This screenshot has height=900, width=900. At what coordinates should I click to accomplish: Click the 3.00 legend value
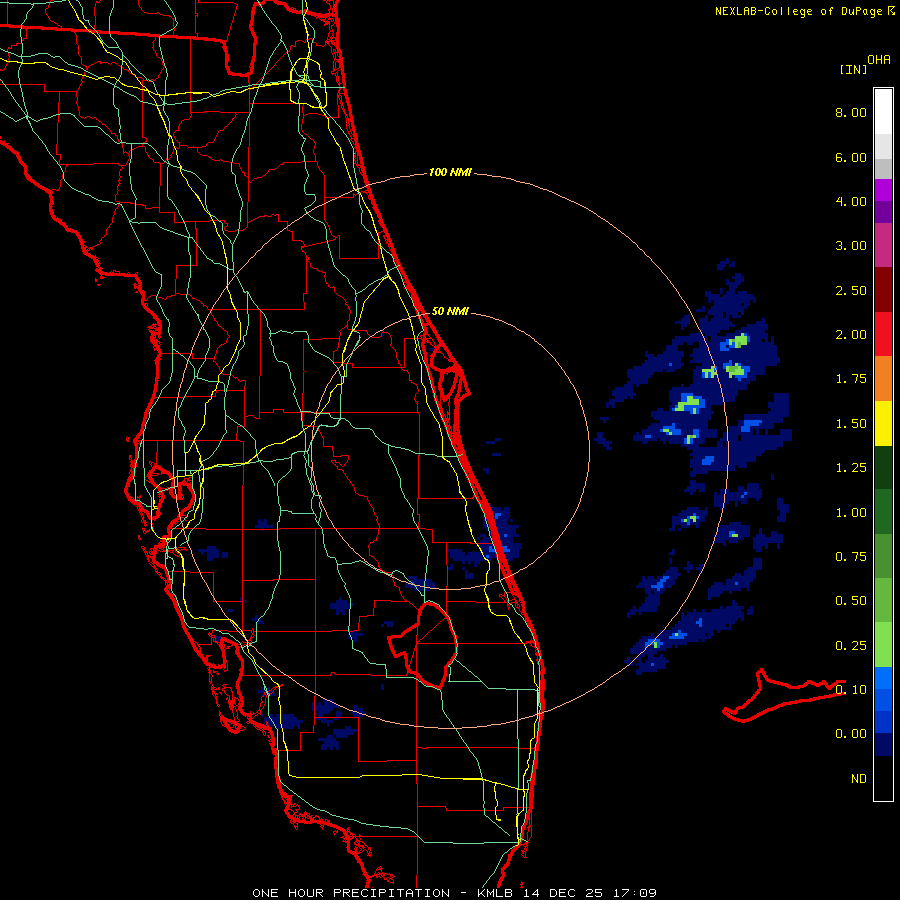click(851, 246)
